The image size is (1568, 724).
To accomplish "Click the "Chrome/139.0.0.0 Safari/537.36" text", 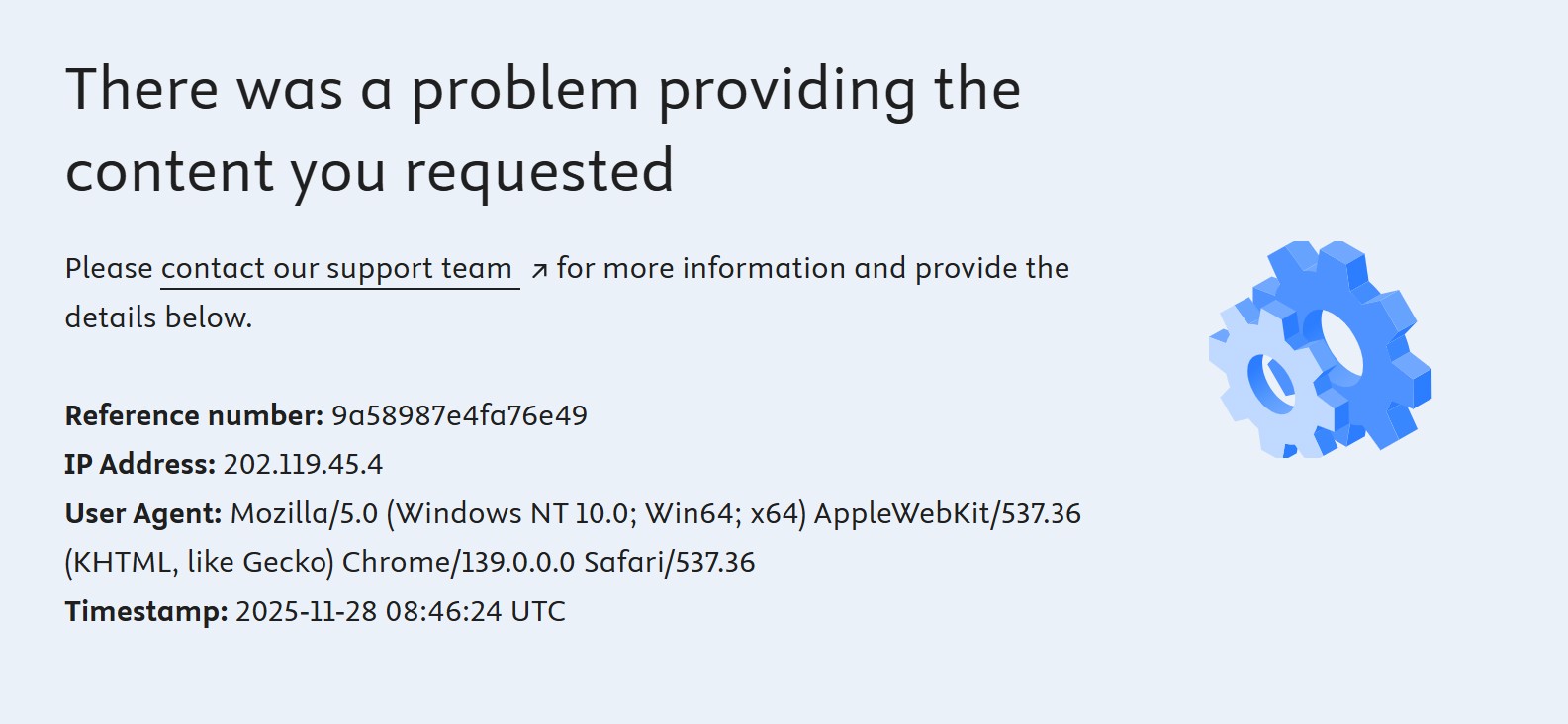I will click(x=548, y=562).
